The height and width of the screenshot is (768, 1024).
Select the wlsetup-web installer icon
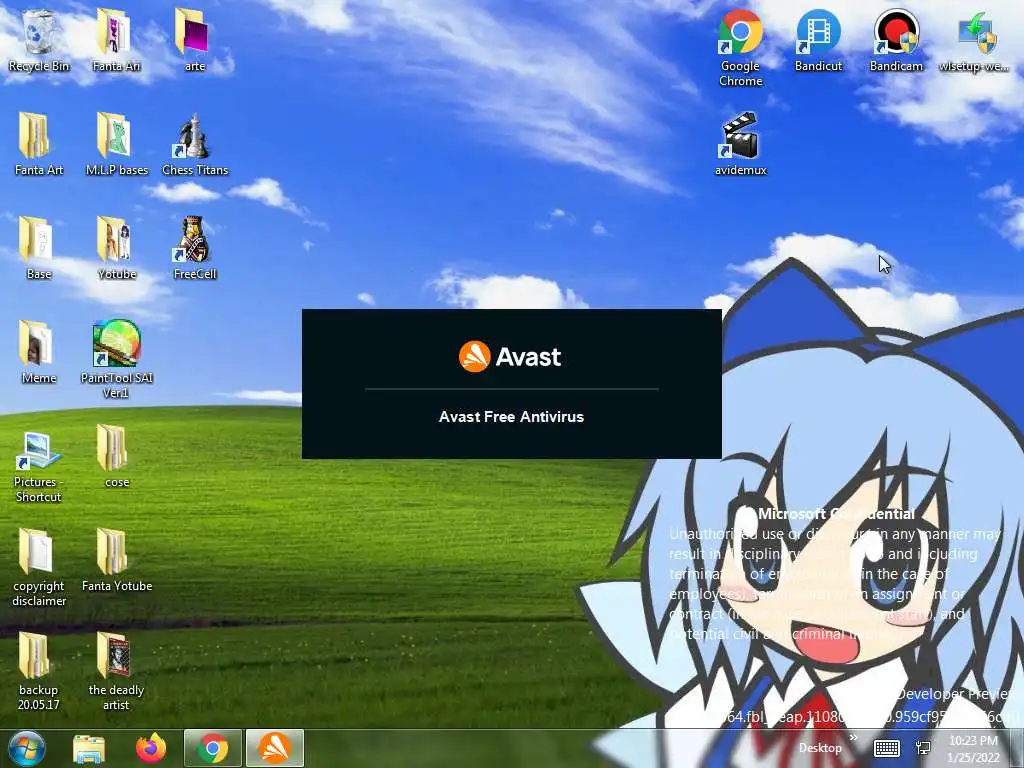tap(974, 41)
